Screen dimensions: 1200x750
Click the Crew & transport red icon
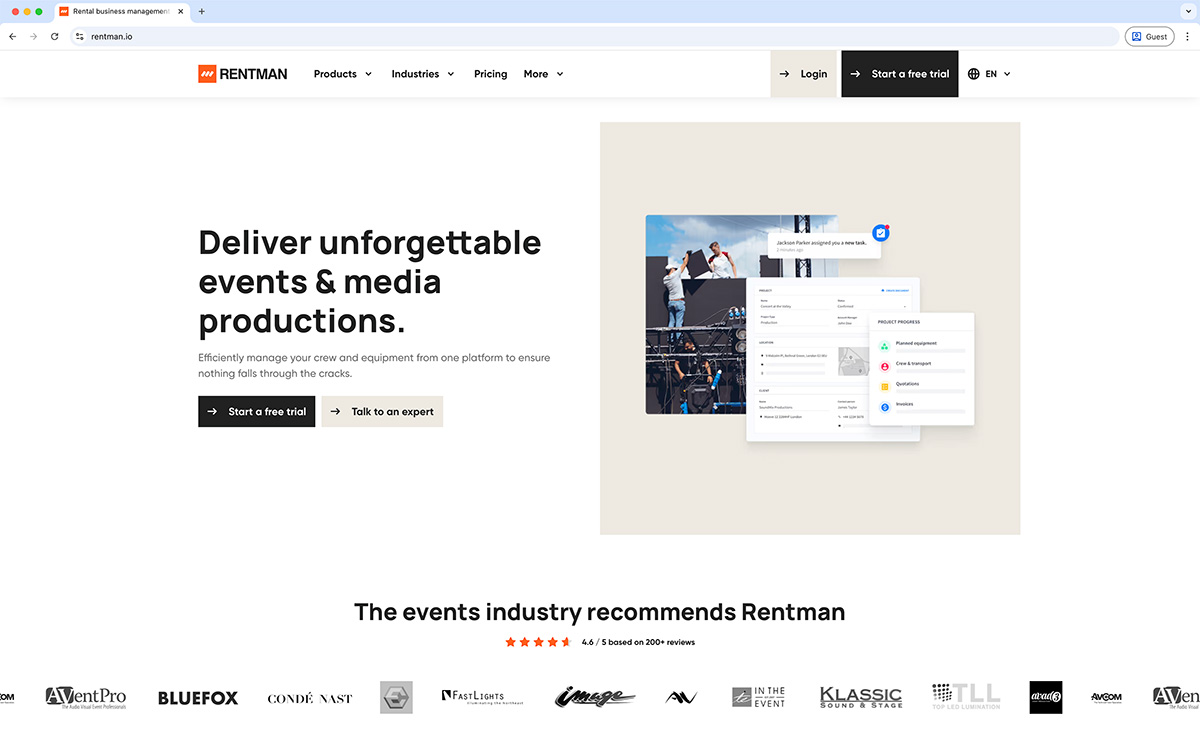885,367
